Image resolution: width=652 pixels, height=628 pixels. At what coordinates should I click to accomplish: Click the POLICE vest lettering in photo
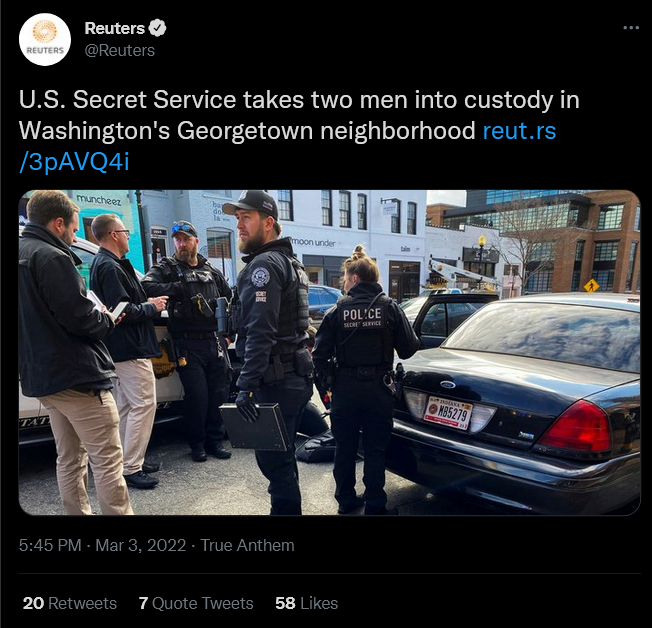[362, 314]
